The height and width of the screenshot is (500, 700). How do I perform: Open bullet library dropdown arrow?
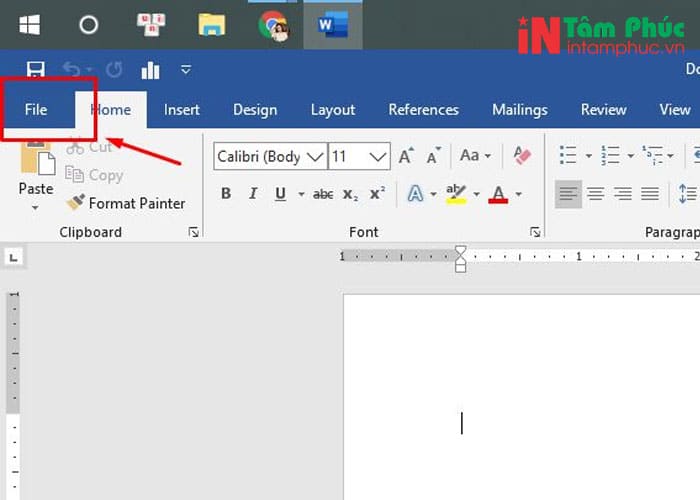(x=588, y=156)
